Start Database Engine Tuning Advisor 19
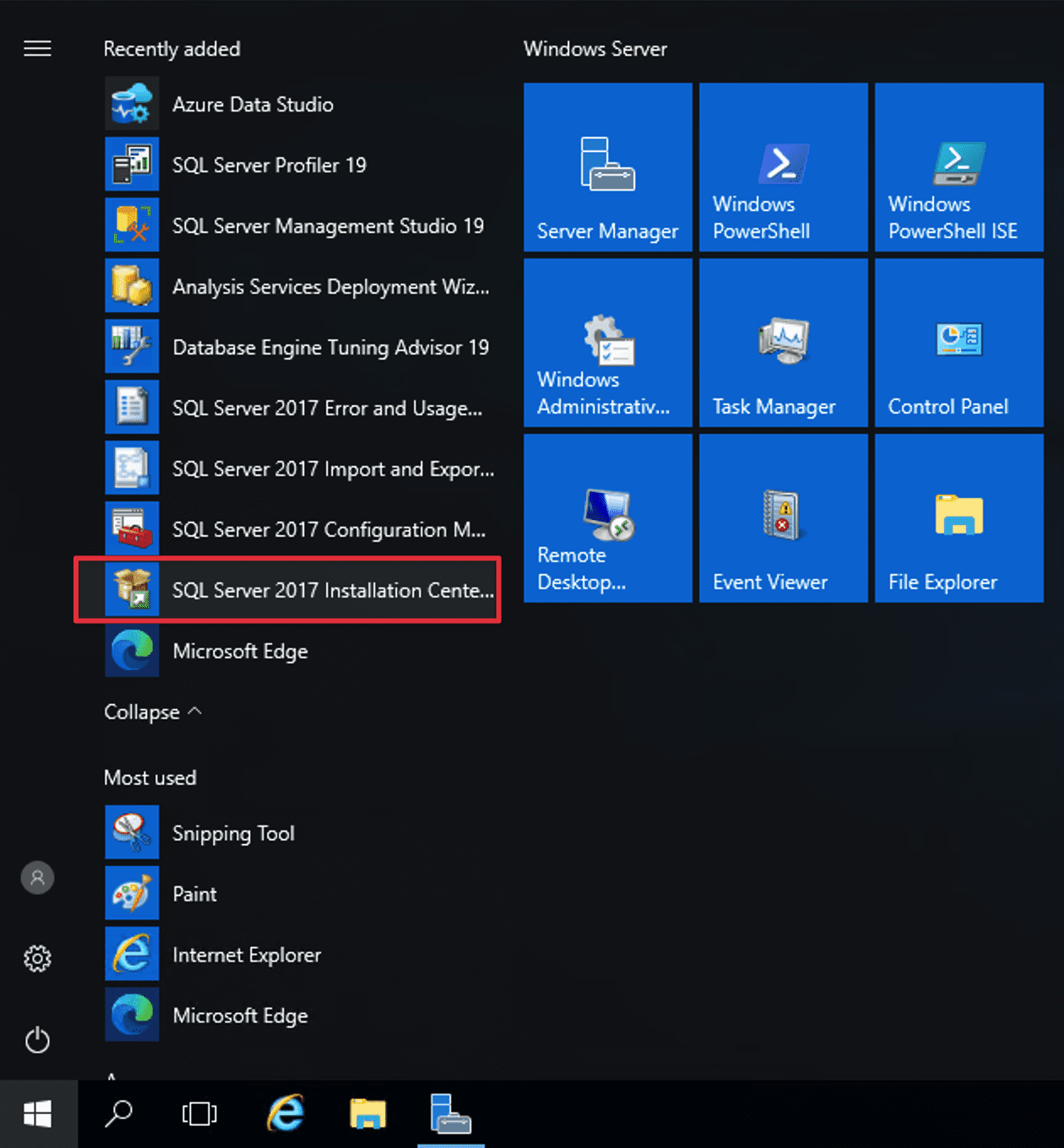The image size is (1064, 1148). [x=329, y=348]
